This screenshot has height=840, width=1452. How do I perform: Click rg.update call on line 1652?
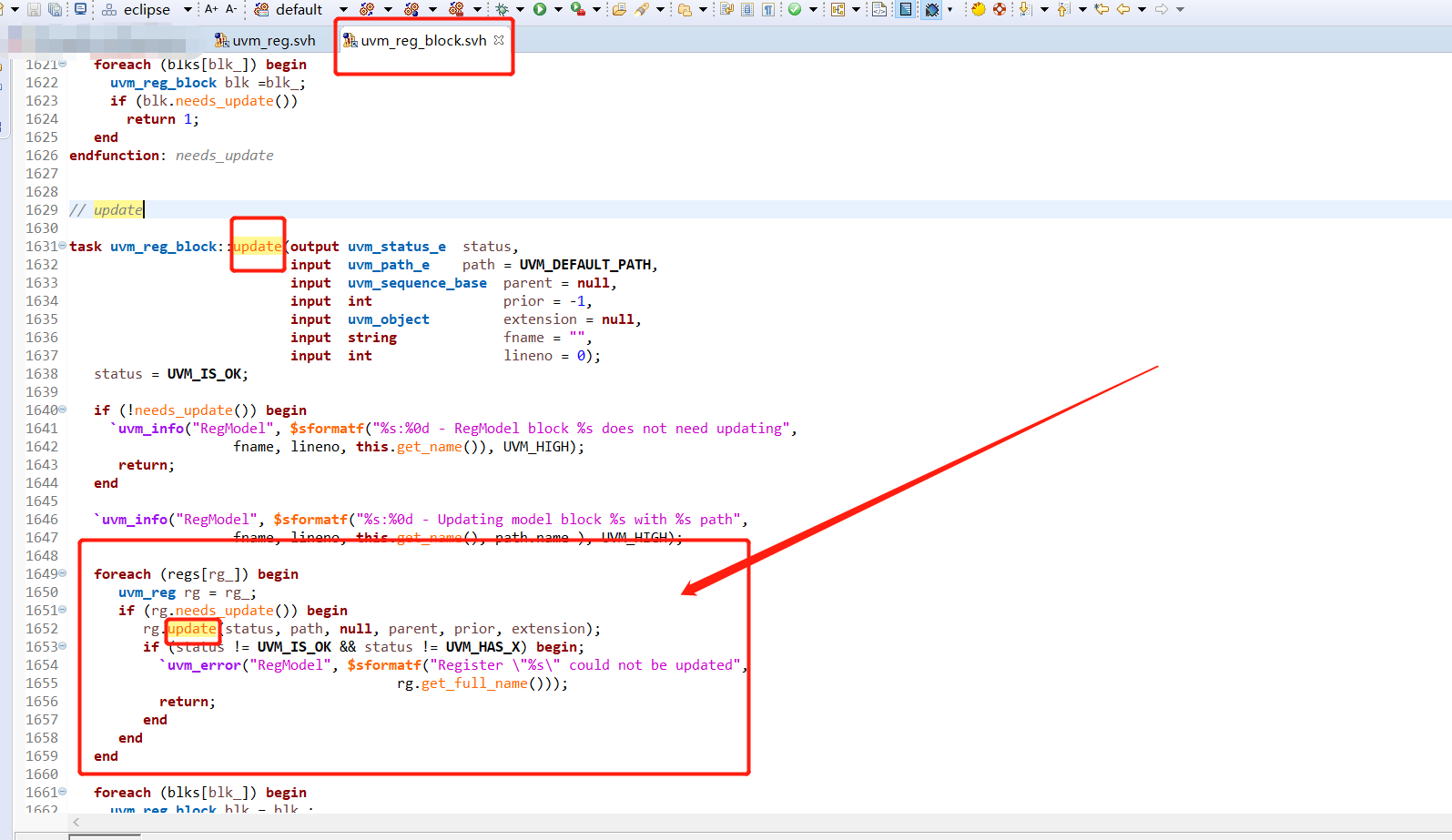click(192, 629)
